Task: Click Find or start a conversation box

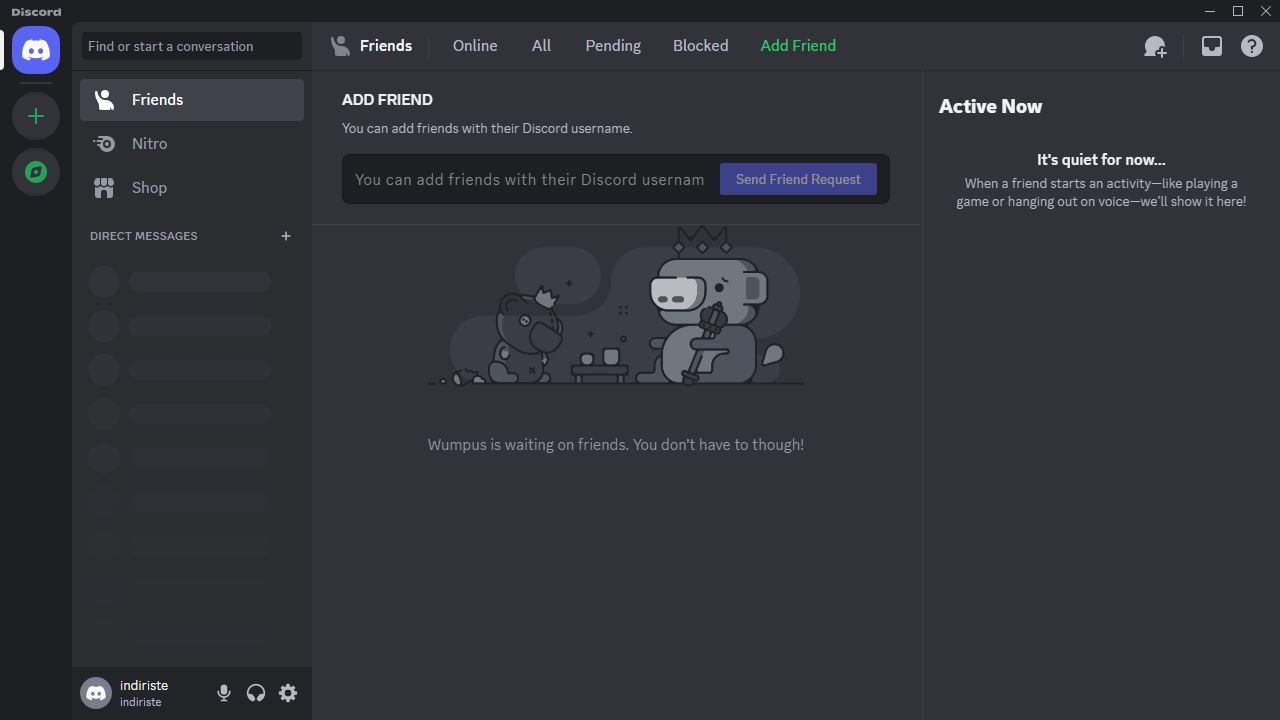Action: [192, 46]
